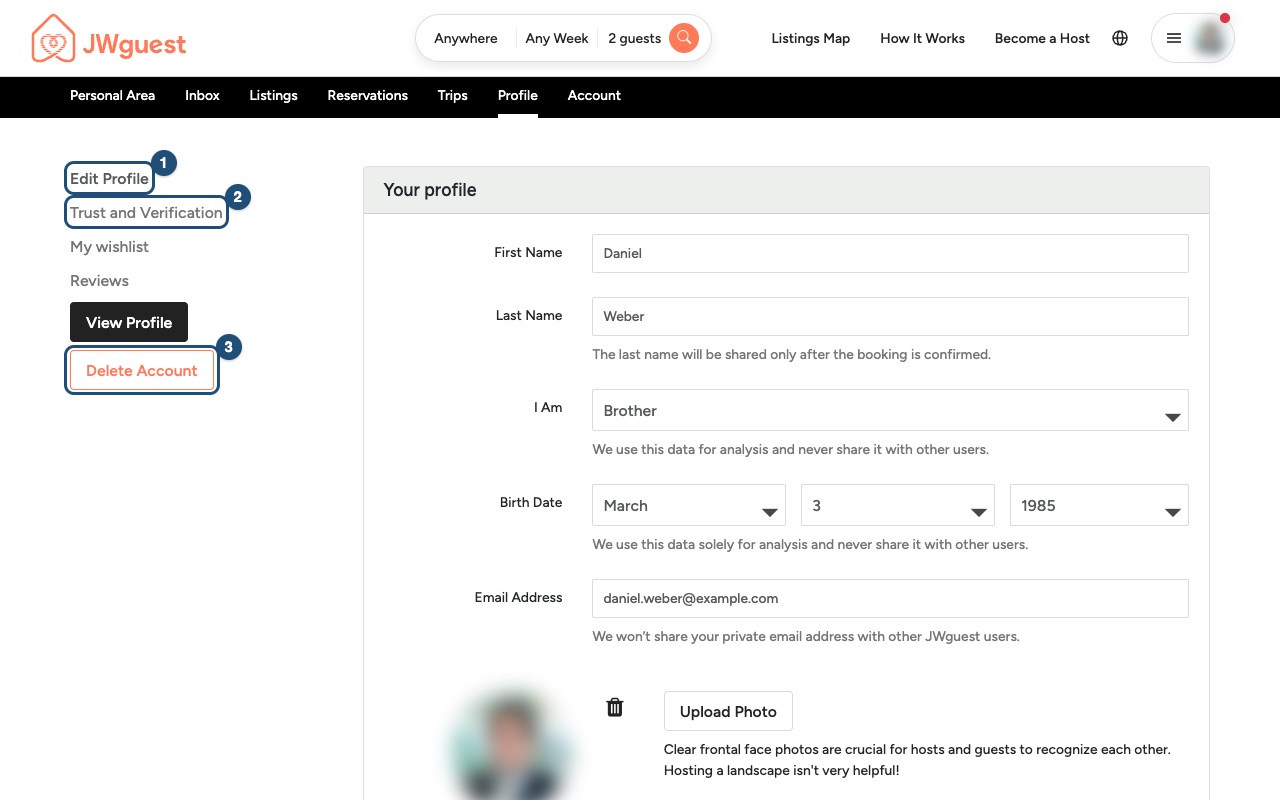Screen dimensions: 1280x800
Task: Open My wishlist link
Action: 109,247
